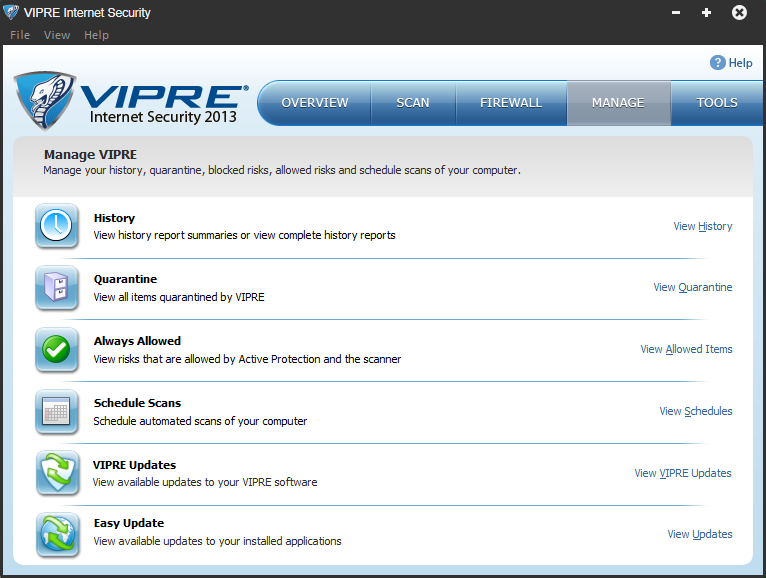
Task: Click the title bar VIPRE app icon
Action: [11, 12]
